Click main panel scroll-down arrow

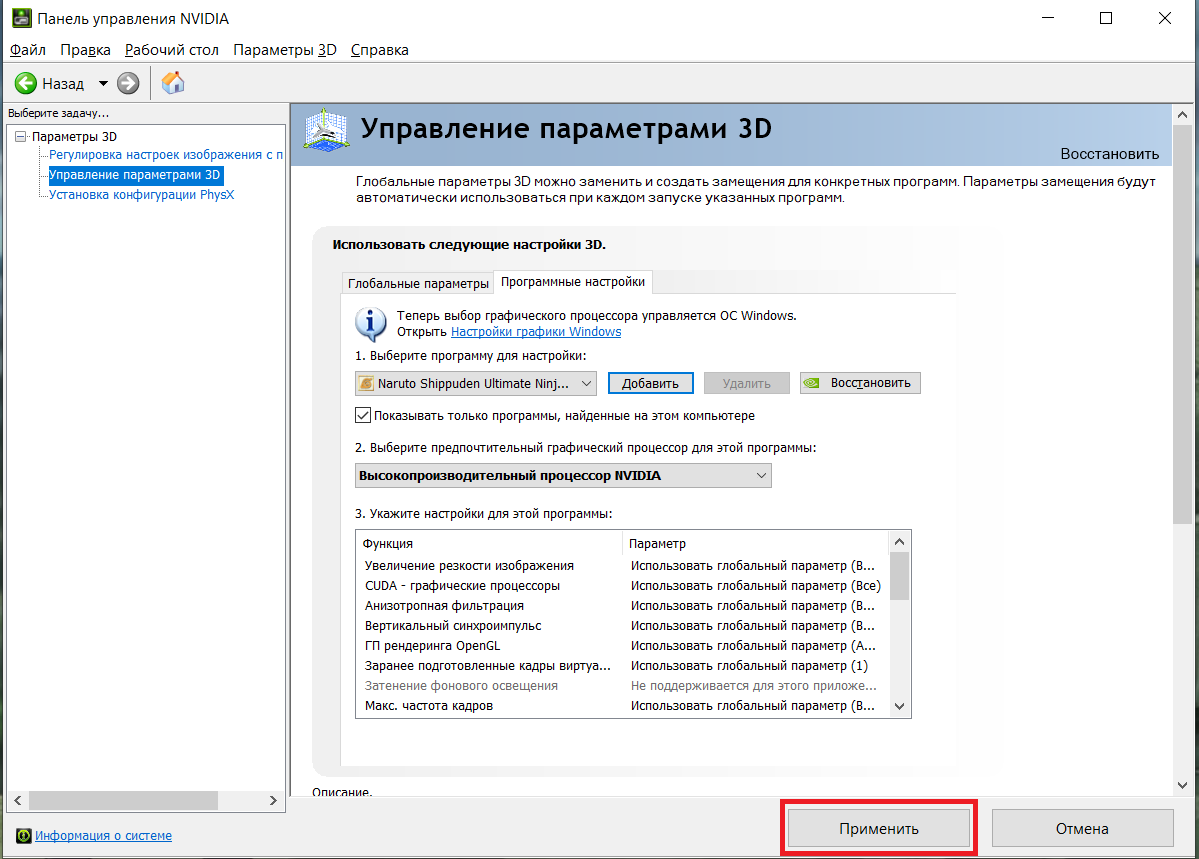[x=1182, y=785]
